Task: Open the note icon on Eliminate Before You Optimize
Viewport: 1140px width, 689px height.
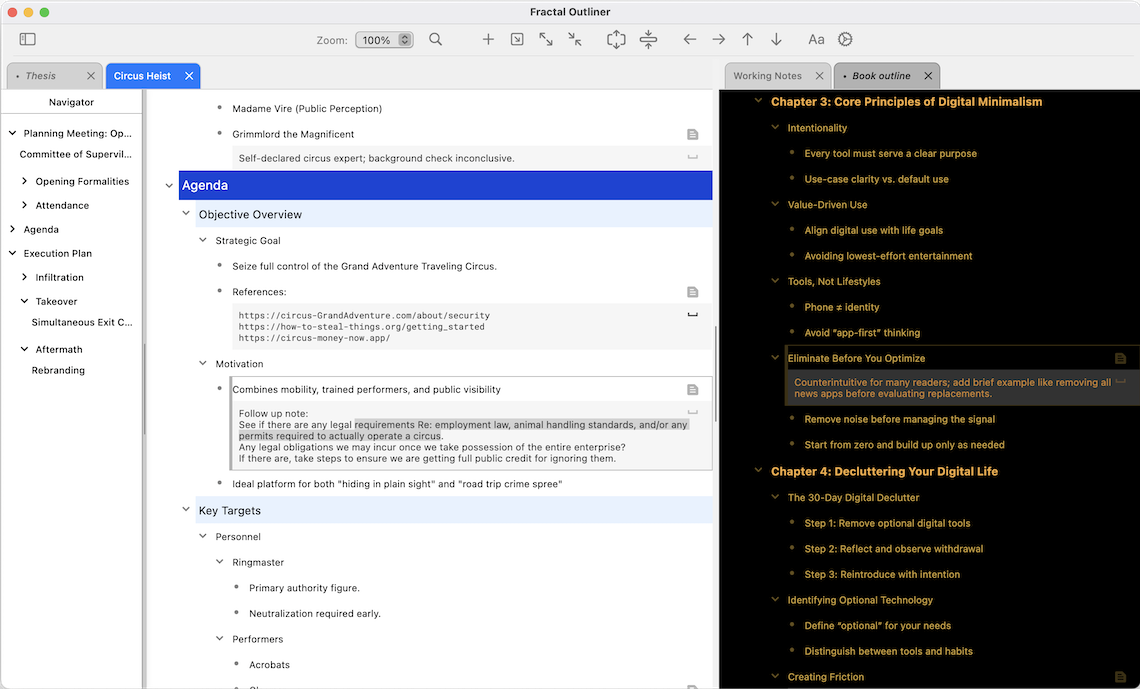Action: click(x=1120, y=357)
